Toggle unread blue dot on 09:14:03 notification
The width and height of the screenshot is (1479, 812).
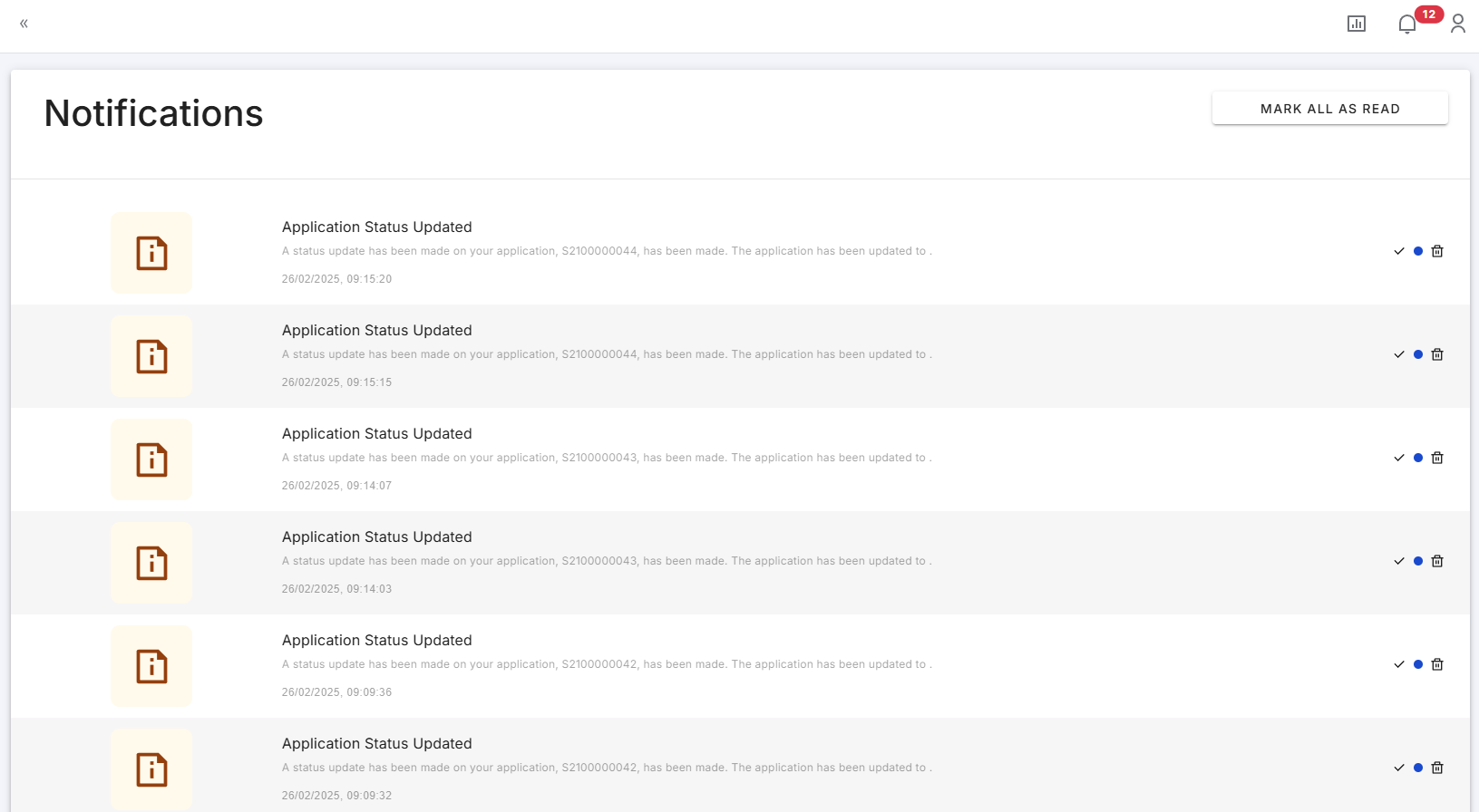tap(1418, 561)
